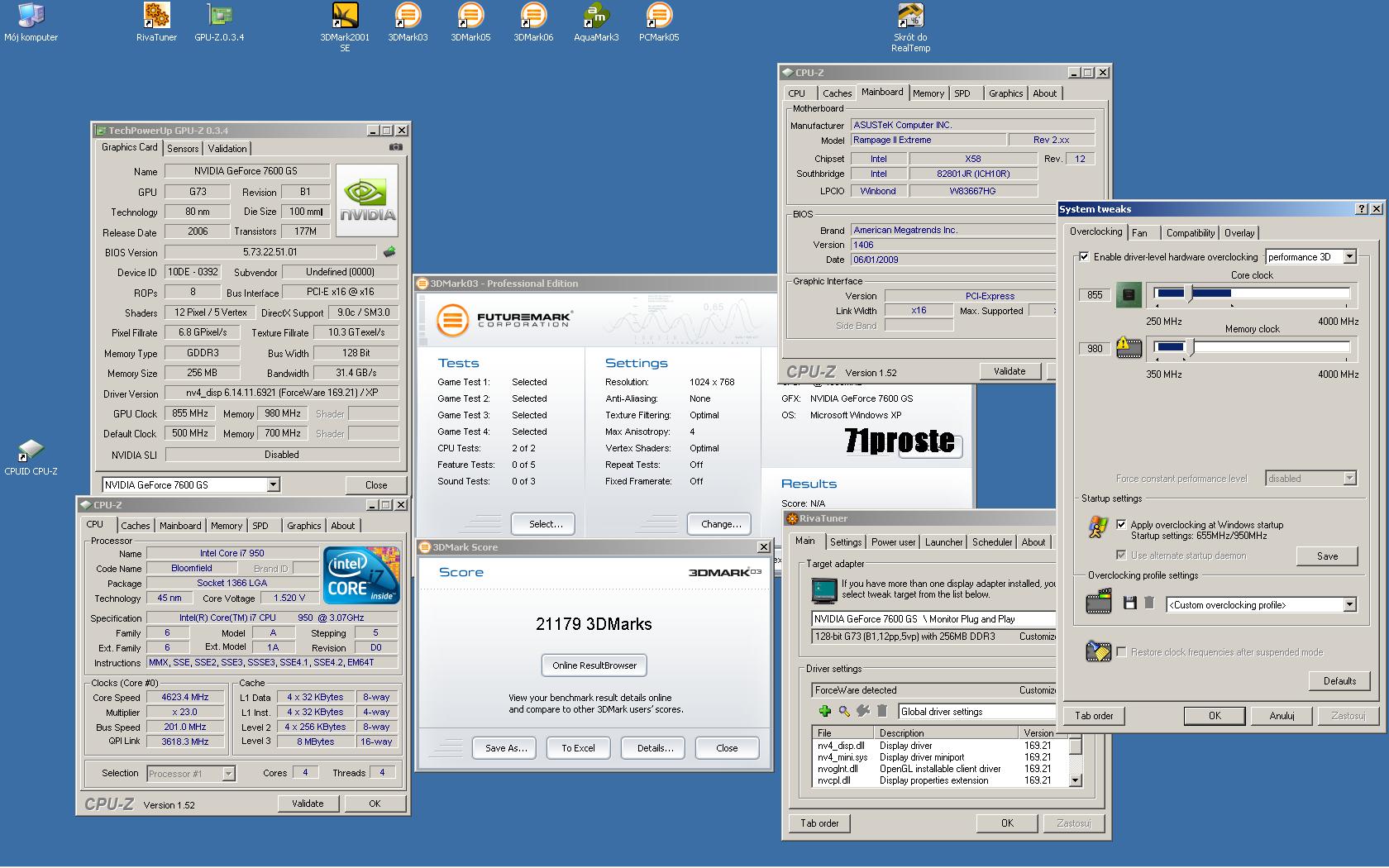
Task: Click the memory clock warning icon
Action: tap(1129, 347)
